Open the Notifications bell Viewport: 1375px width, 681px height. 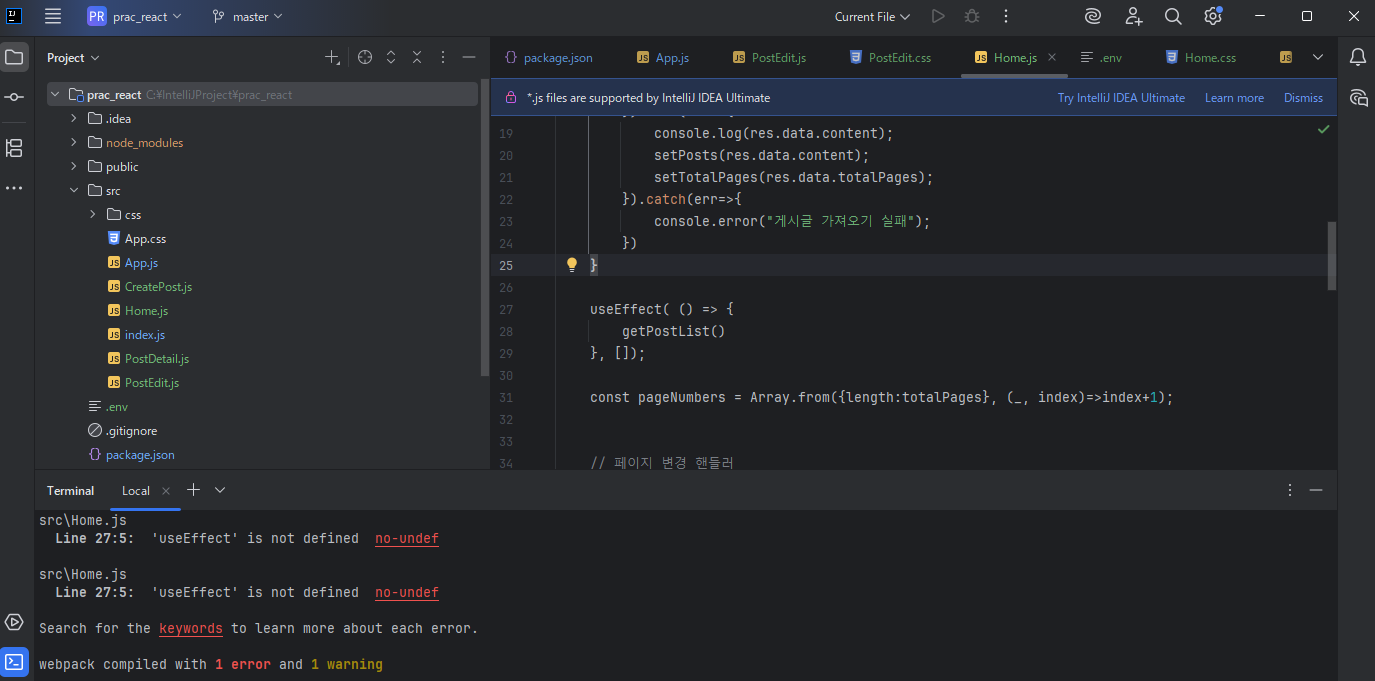coord(1358,57)
